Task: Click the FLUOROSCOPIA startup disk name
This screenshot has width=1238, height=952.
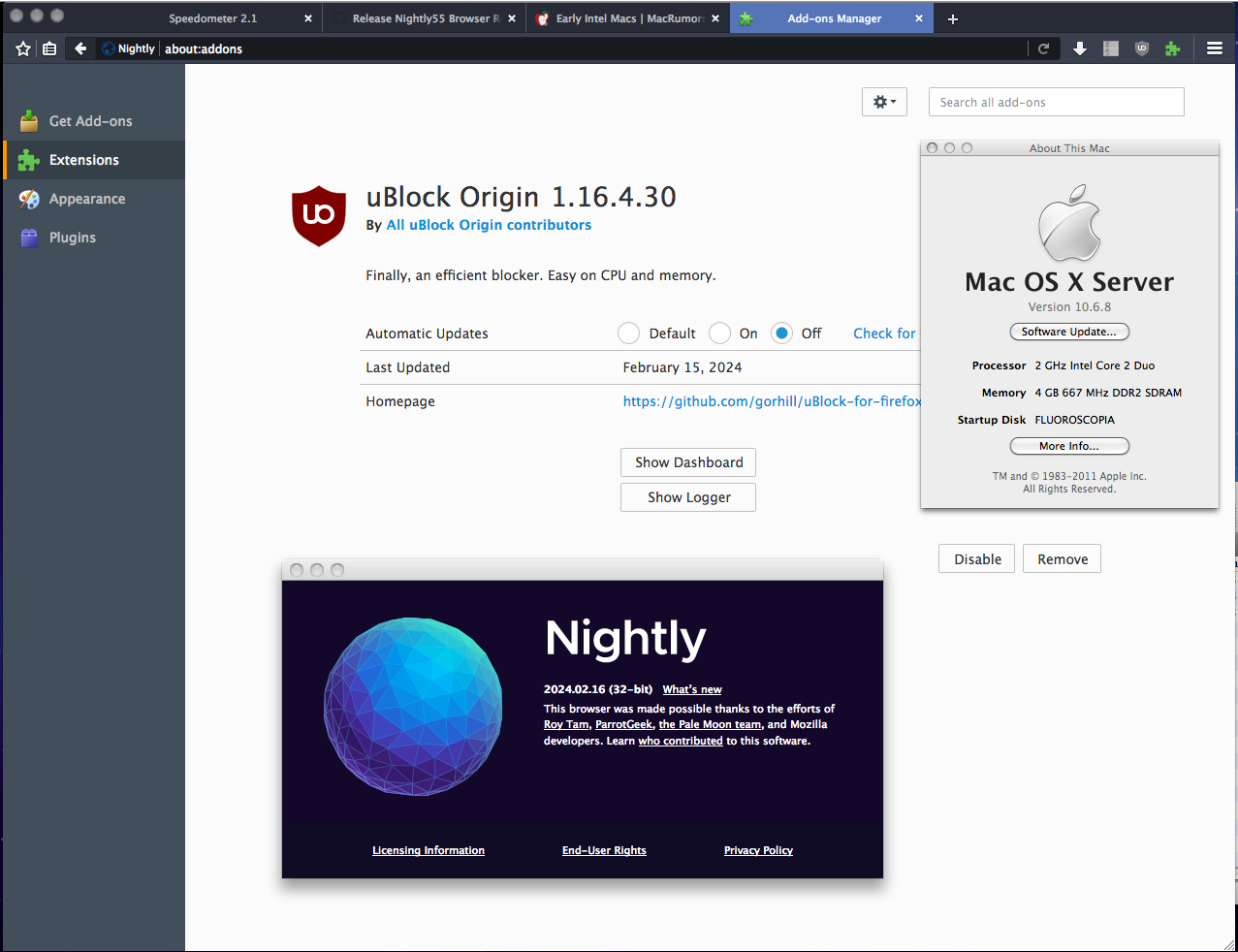Action: coord(1074,420)
